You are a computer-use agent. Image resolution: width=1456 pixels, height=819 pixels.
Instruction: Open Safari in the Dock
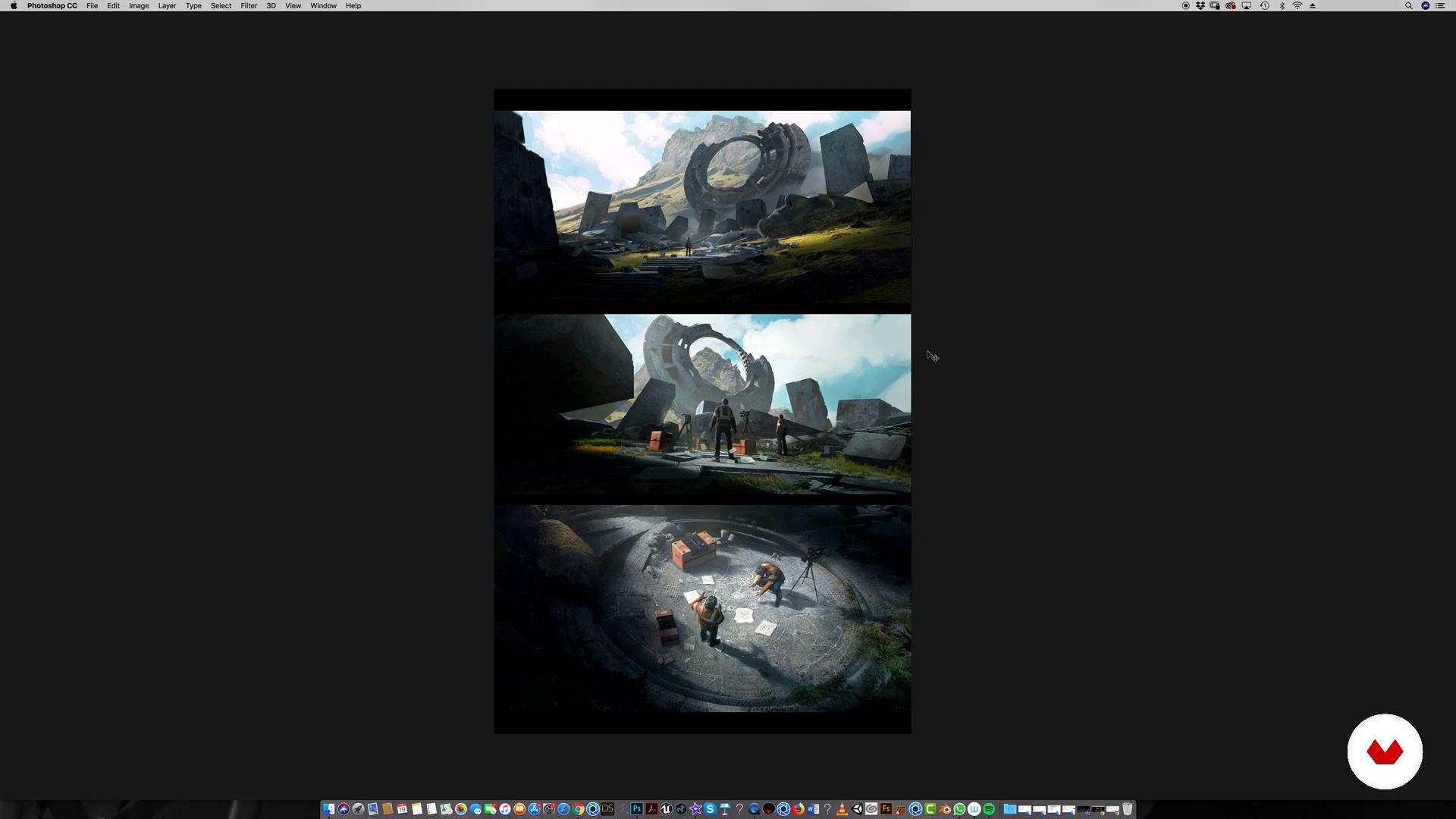pos(563,809)
